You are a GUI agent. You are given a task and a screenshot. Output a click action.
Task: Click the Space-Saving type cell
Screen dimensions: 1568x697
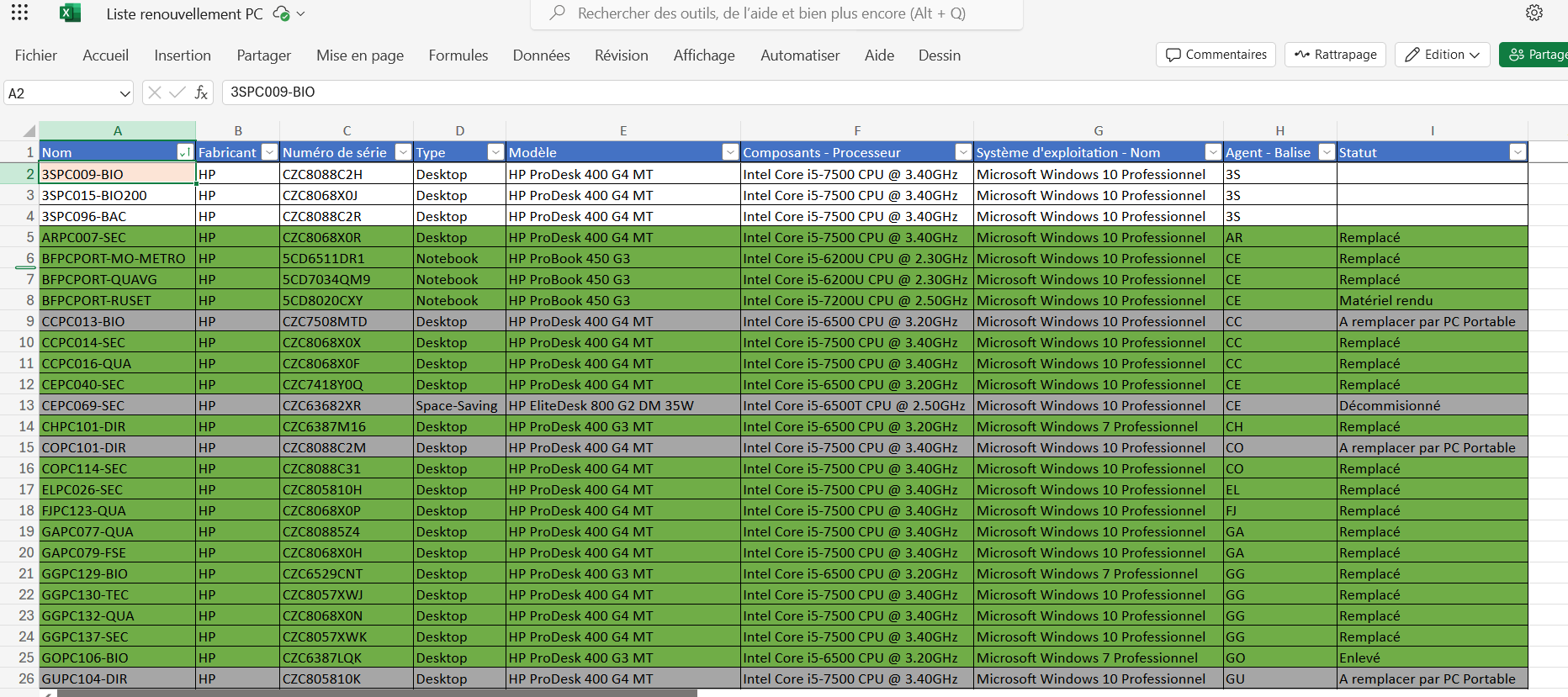[459, 405]
